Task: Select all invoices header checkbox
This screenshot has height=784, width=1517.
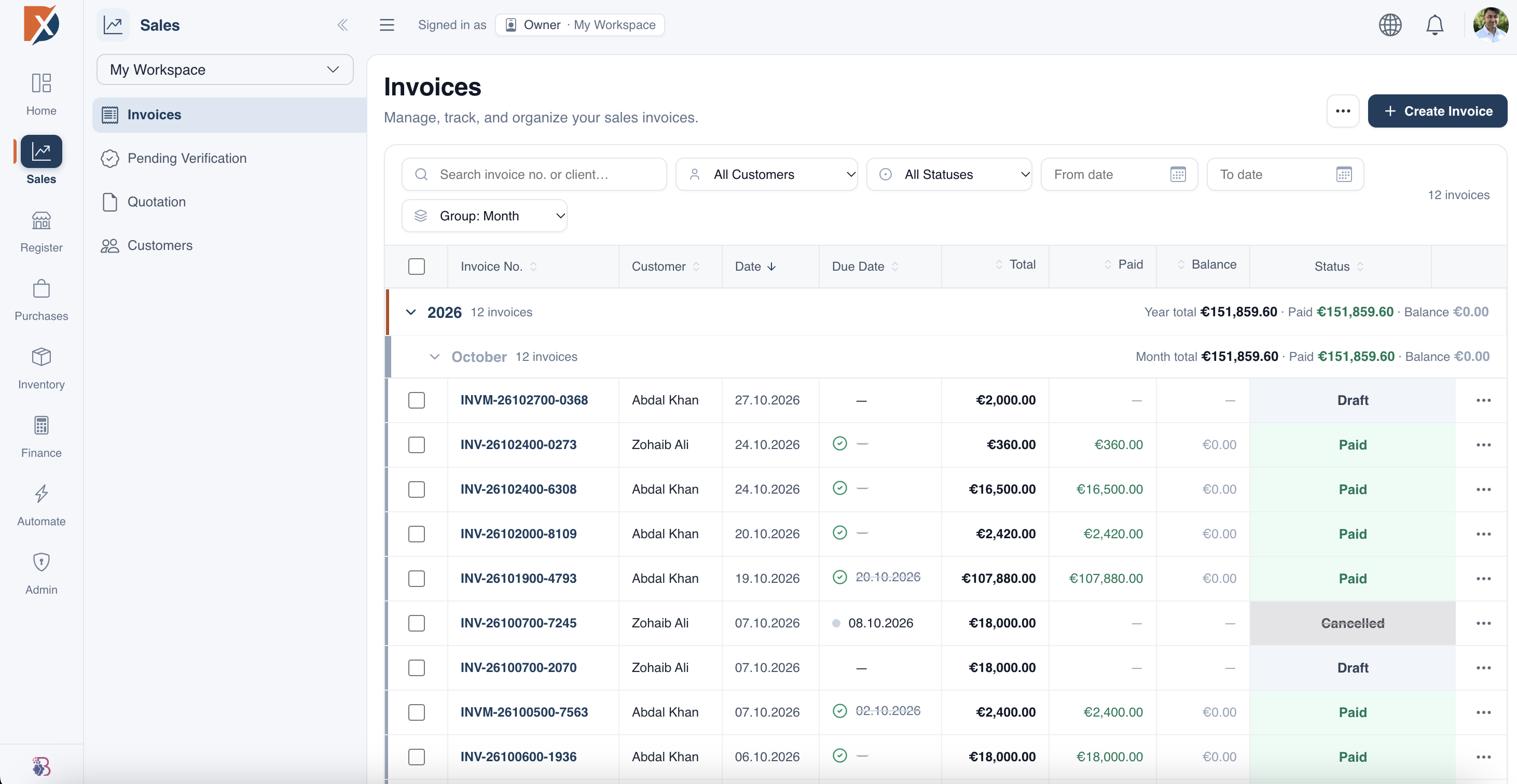Action: (x=417, y=267)
